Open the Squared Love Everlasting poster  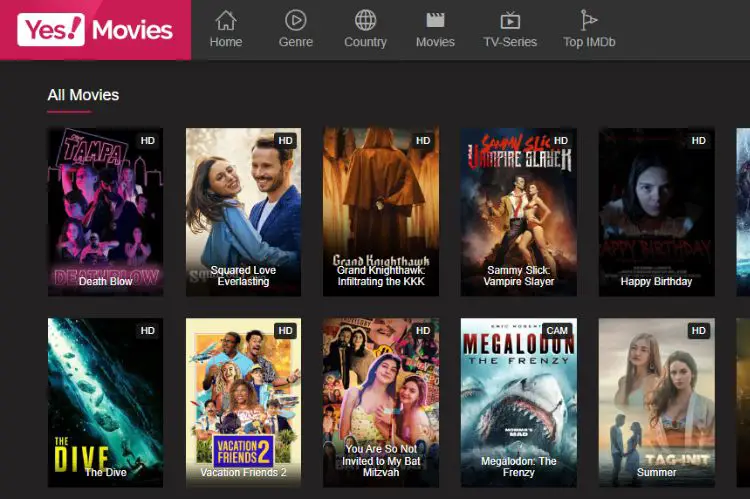pos(243,211)
